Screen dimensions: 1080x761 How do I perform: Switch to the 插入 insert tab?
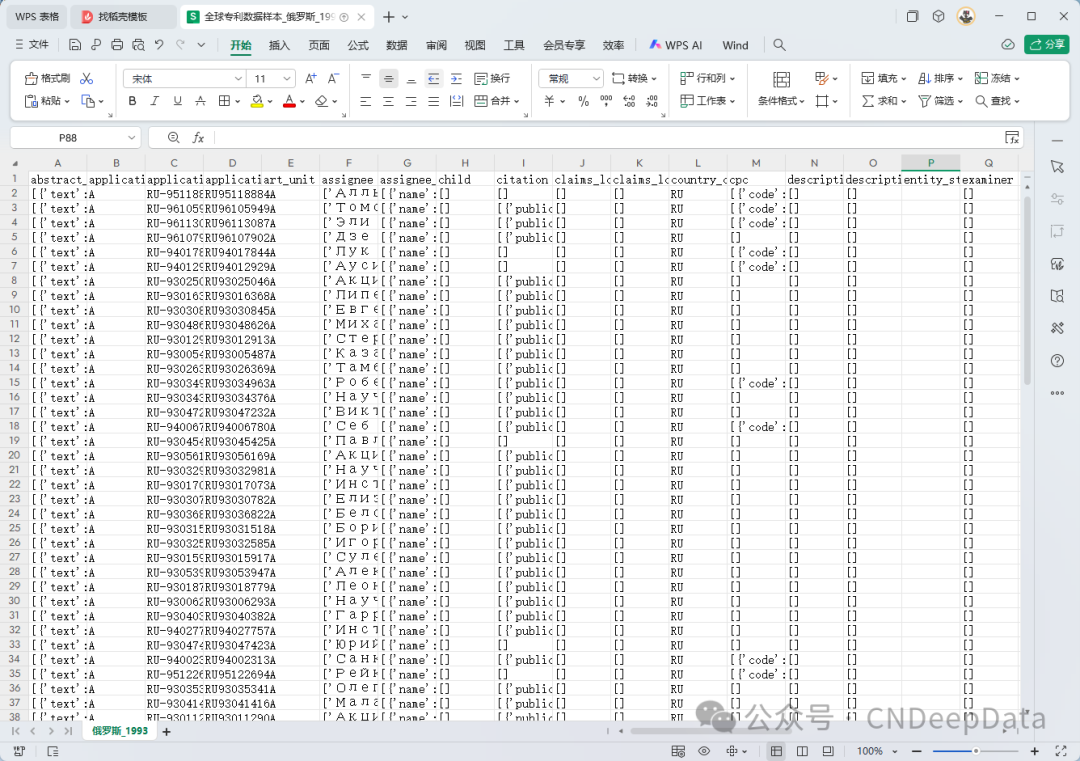click(279, 45)
